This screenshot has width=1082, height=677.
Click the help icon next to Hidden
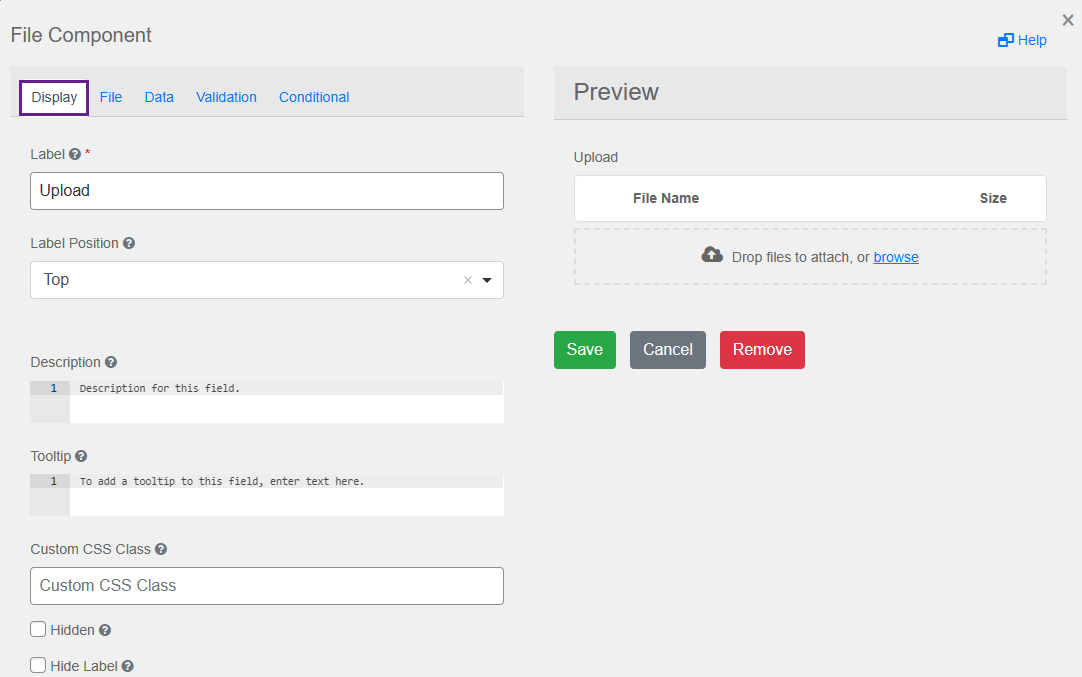tap(105, 631)
